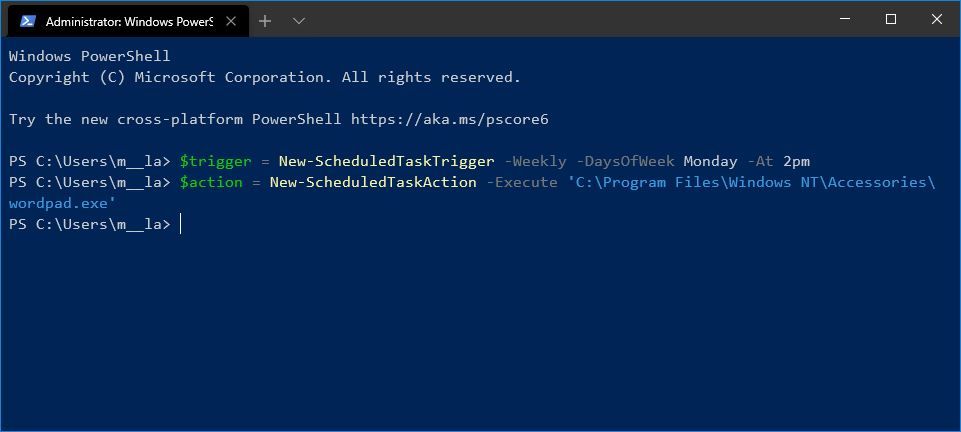Close the Administrator PowerShell tab
The image size is (961, 432).
(232, 21)
